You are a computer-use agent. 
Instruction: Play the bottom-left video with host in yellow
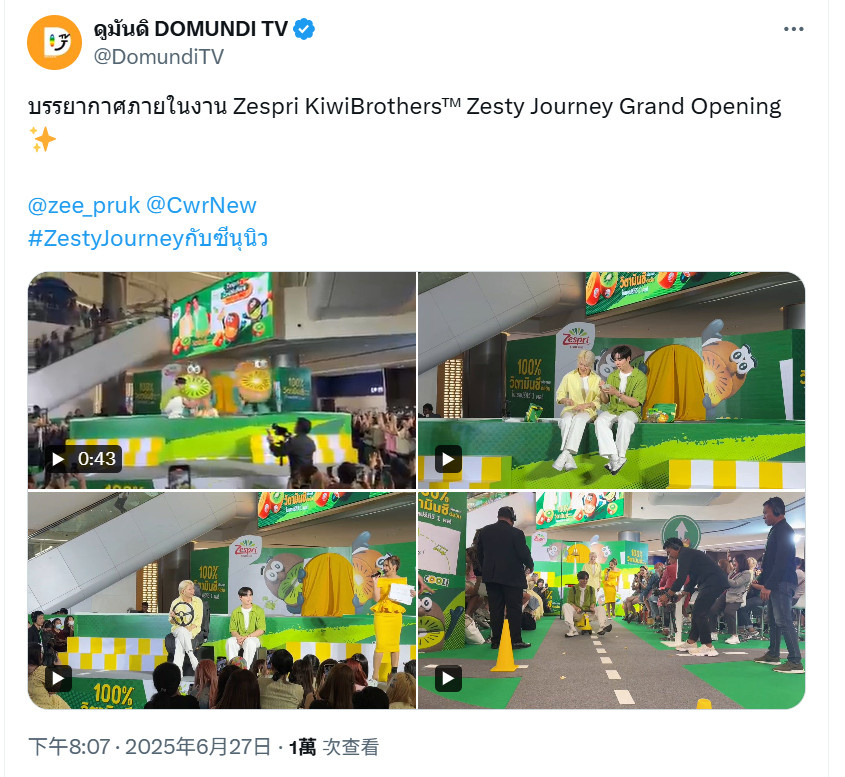coord(58,678)
